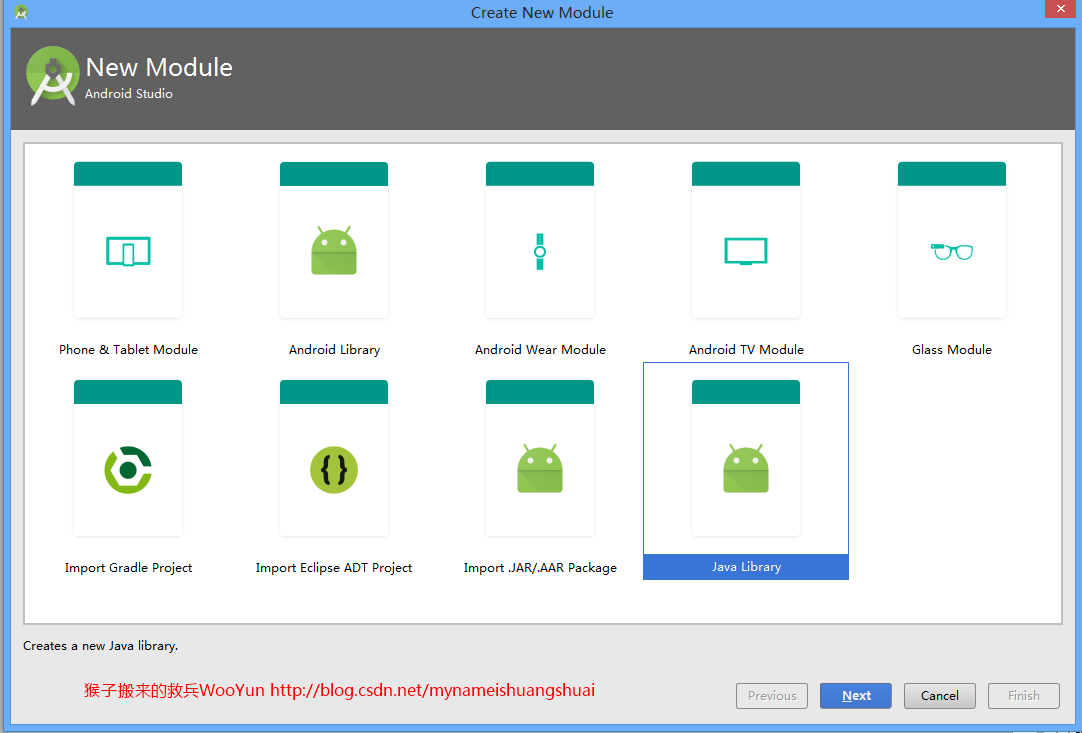Click the "Android TV Module" label

(x=746, y=350)
